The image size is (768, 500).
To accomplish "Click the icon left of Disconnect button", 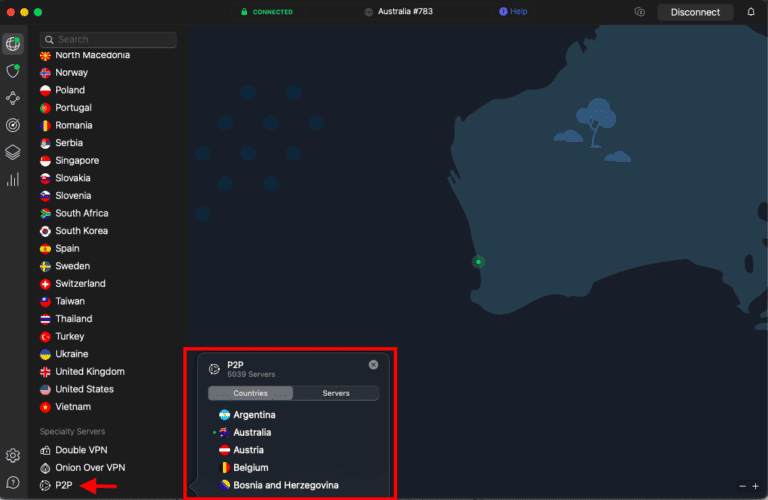I will (x=640, y=12).
